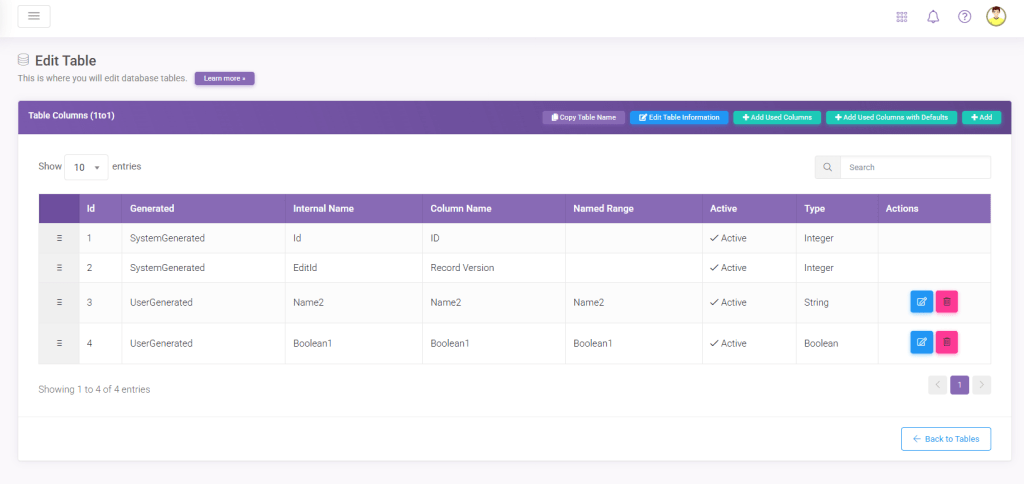Click the Copy Table Name button
The width and height of the screenshot is (1024, 484).
click(583, 117)
